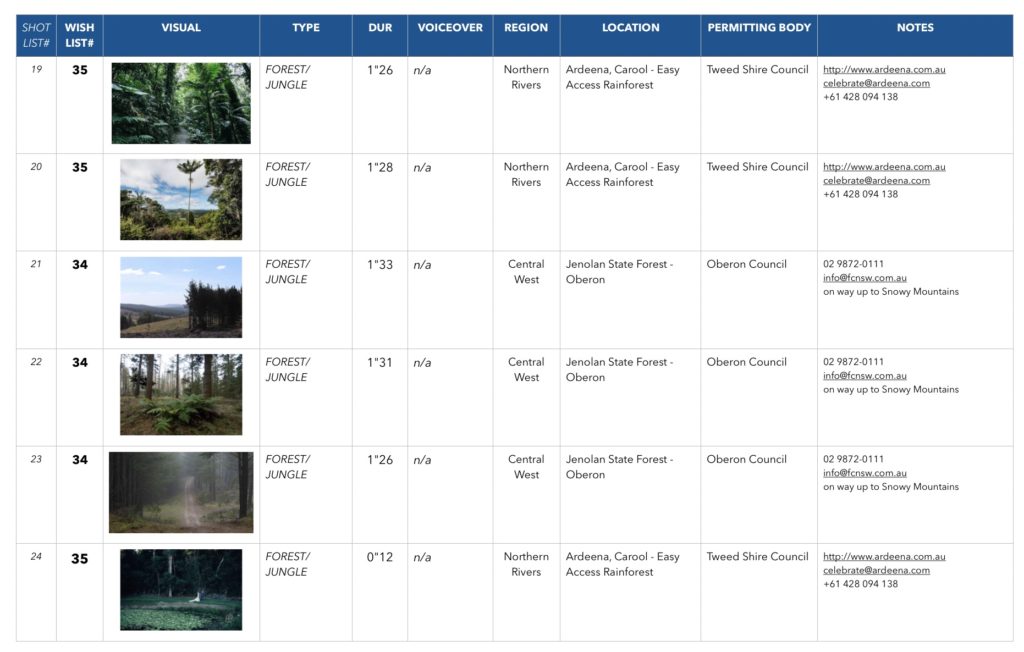The width and height of the screenshot is (1024, 652).
Task: Click the TYPE column header
Action: (306, 35)
